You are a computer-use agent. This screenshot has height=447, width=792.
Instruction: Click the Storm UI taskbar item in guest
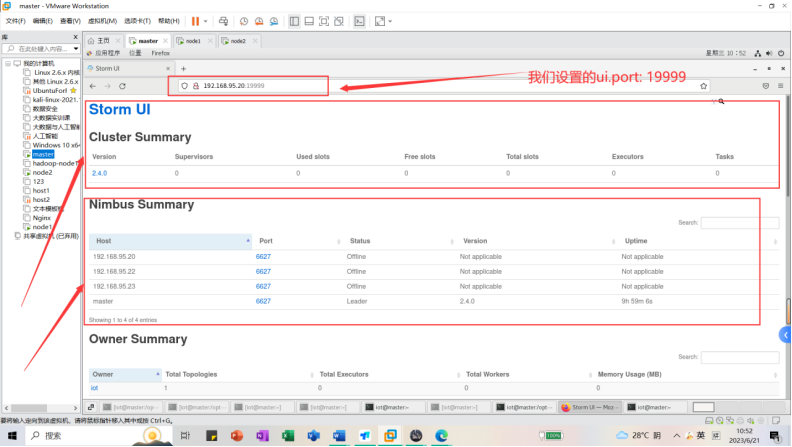[x=590, y=407]
